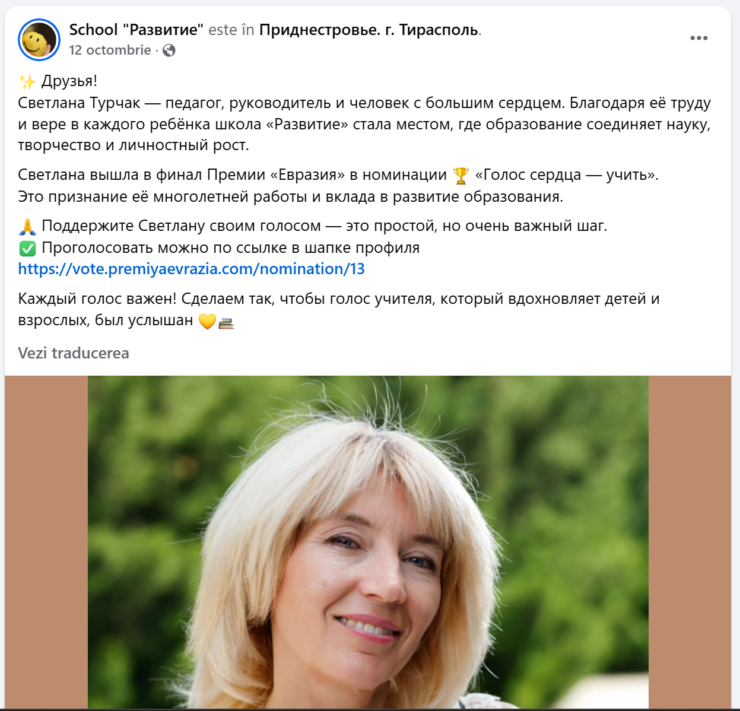Click the Каждый голос важен paragraph
Screen dimensions: 740x711
338,309
